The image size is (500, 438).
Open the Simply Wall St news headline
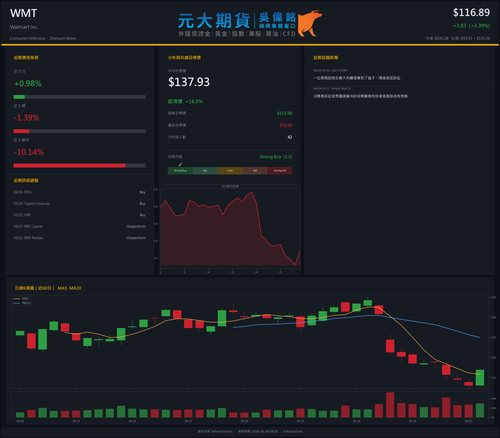point(360,96)
